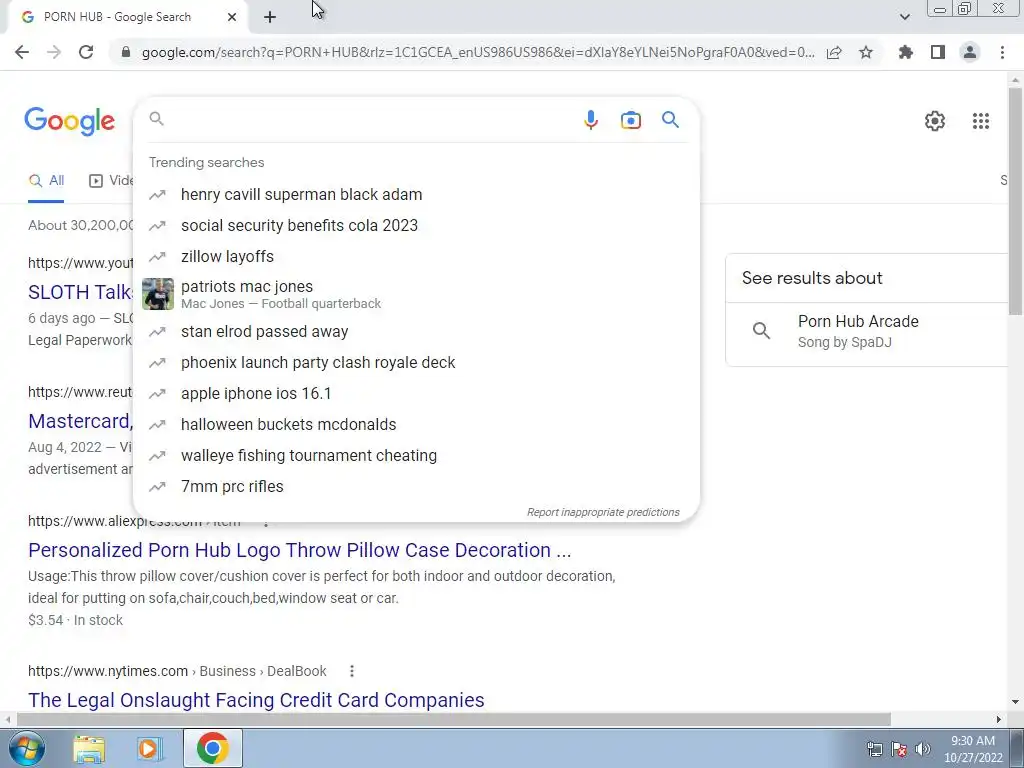
Task: Open Windows Media Player taskbar icon
Action: [x=149, y=748]
